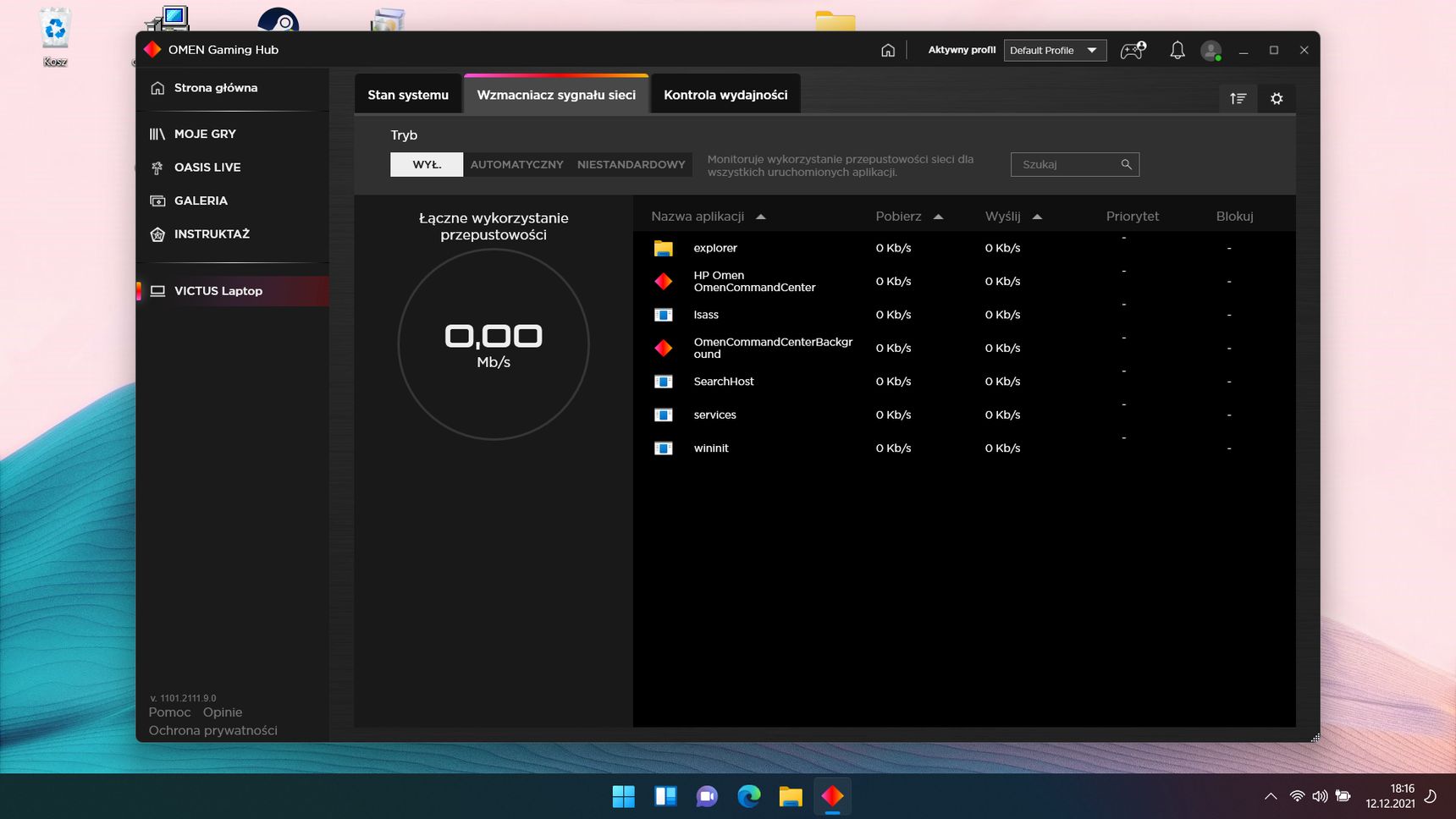Open the gamepad controller icon

tap(1133, 50)
